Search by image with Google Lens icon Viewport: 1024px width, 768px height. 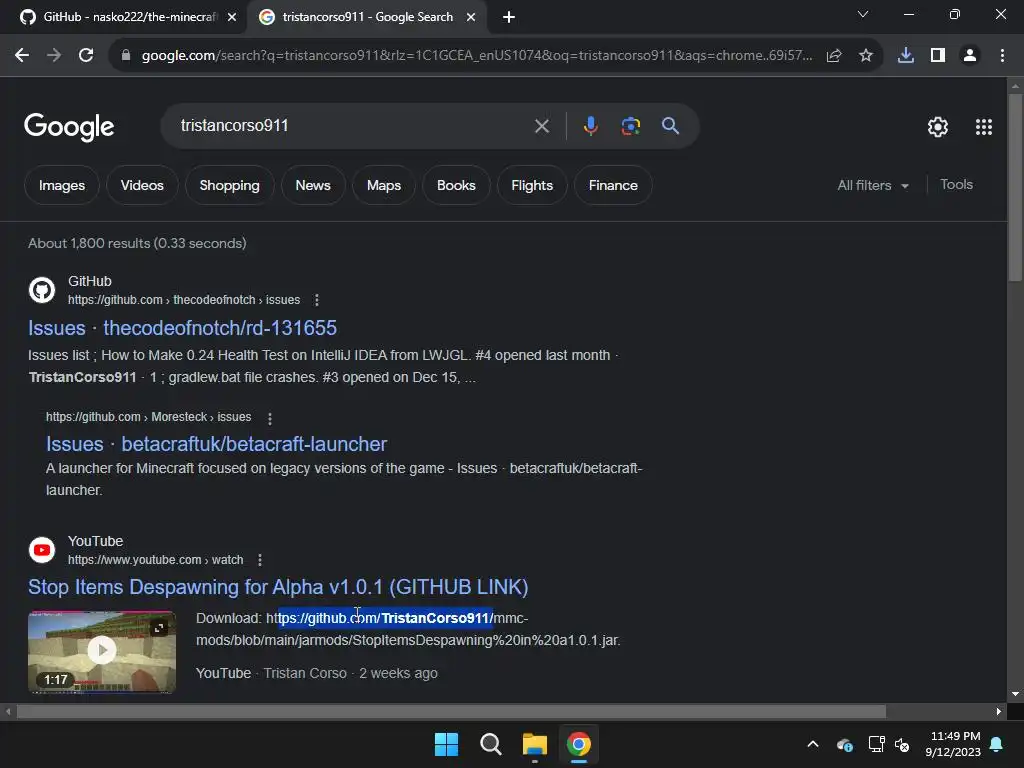pyautogui.click(x=631, y=126)
